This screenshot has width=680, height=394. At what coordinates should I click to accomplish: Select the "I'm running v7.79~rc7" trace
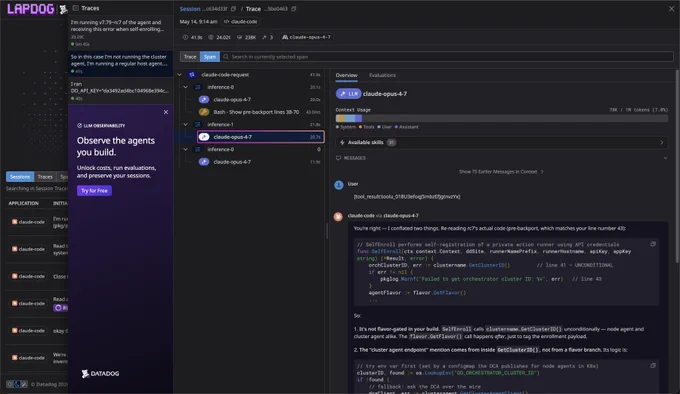click(x=120, y=33)
